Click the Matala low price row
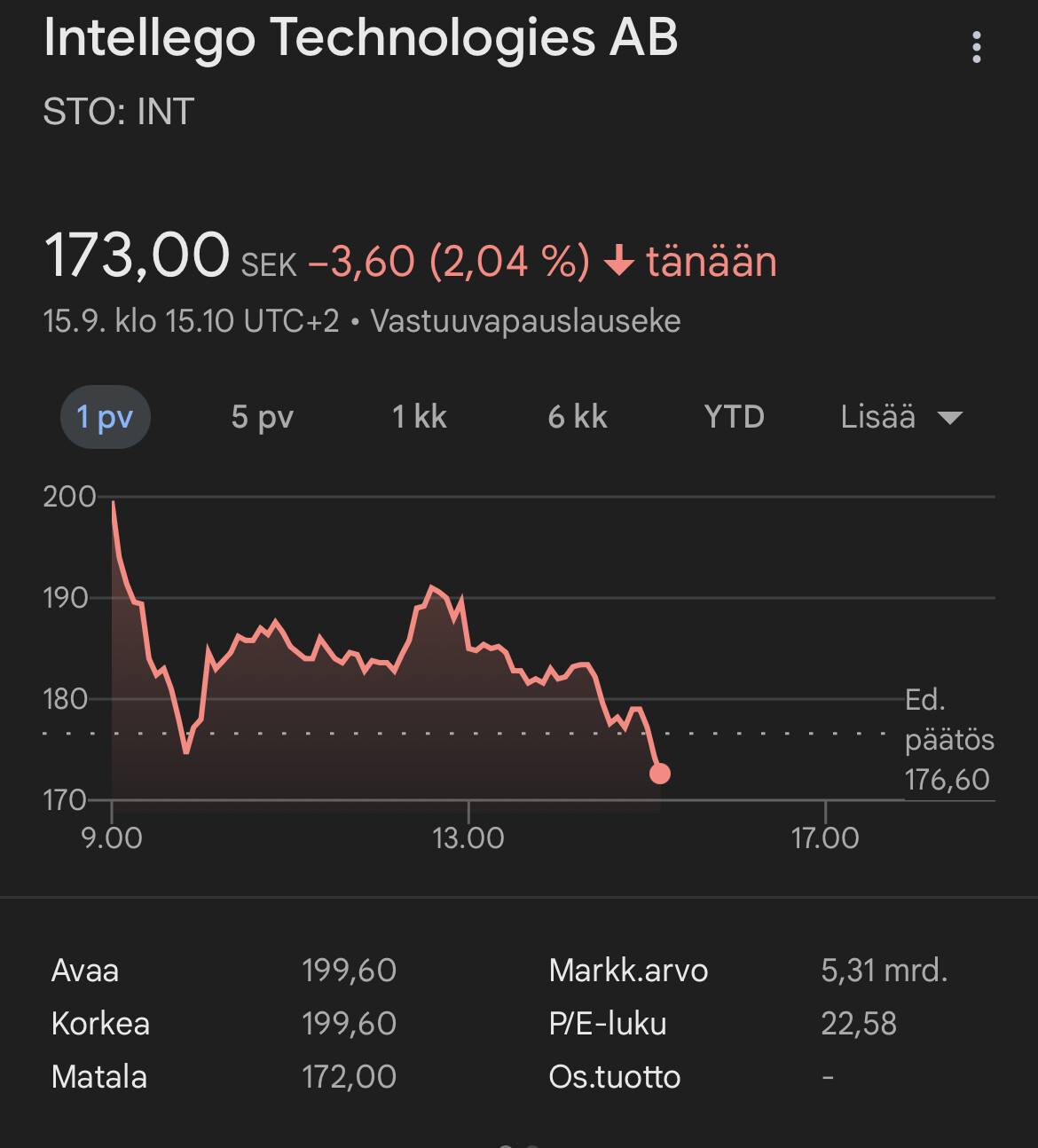Image resolution: width=1038 pixels, height=1148 pixels. tap(99, 1077)
